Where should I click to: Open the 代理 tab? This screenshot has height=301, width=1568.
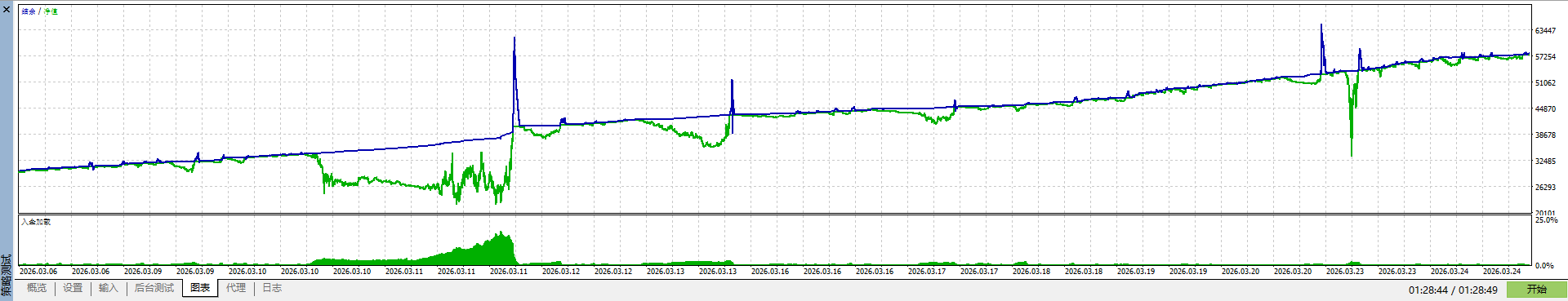pyautogui.click(x=236, y=288)
